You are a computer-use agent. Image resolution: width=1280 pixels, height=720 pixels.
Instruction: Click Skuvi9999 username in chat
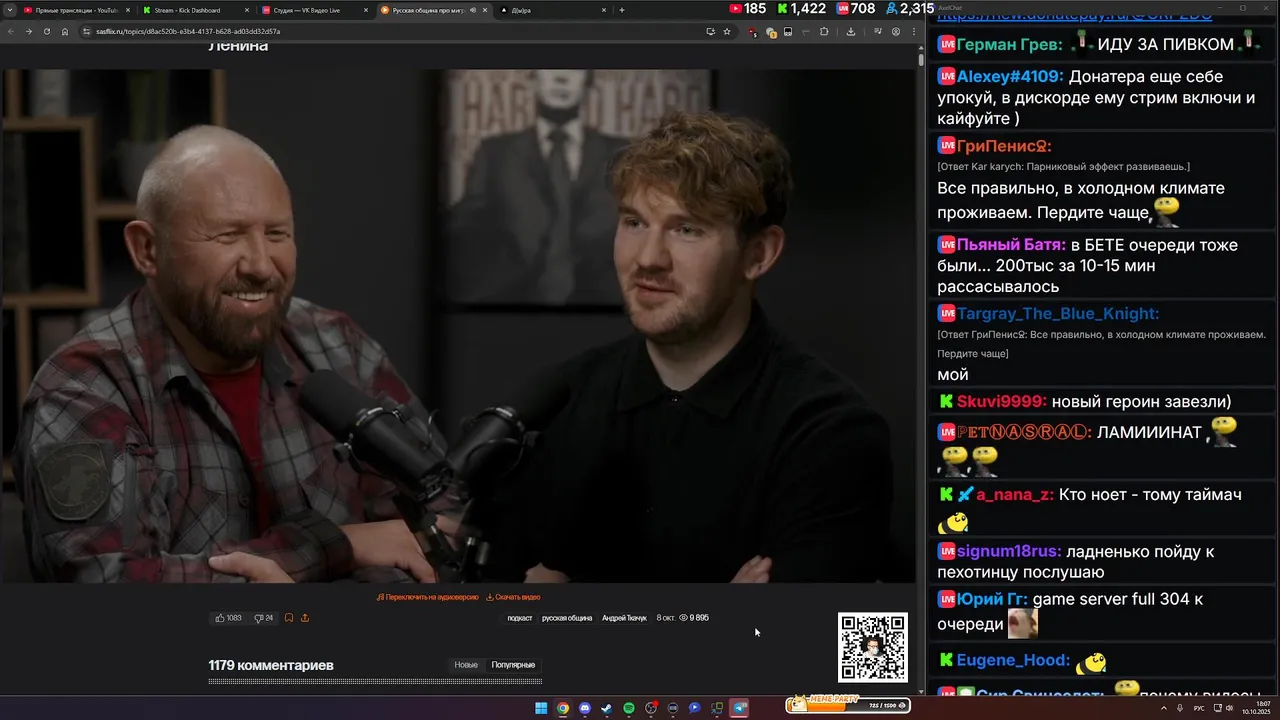point(1002,402)
